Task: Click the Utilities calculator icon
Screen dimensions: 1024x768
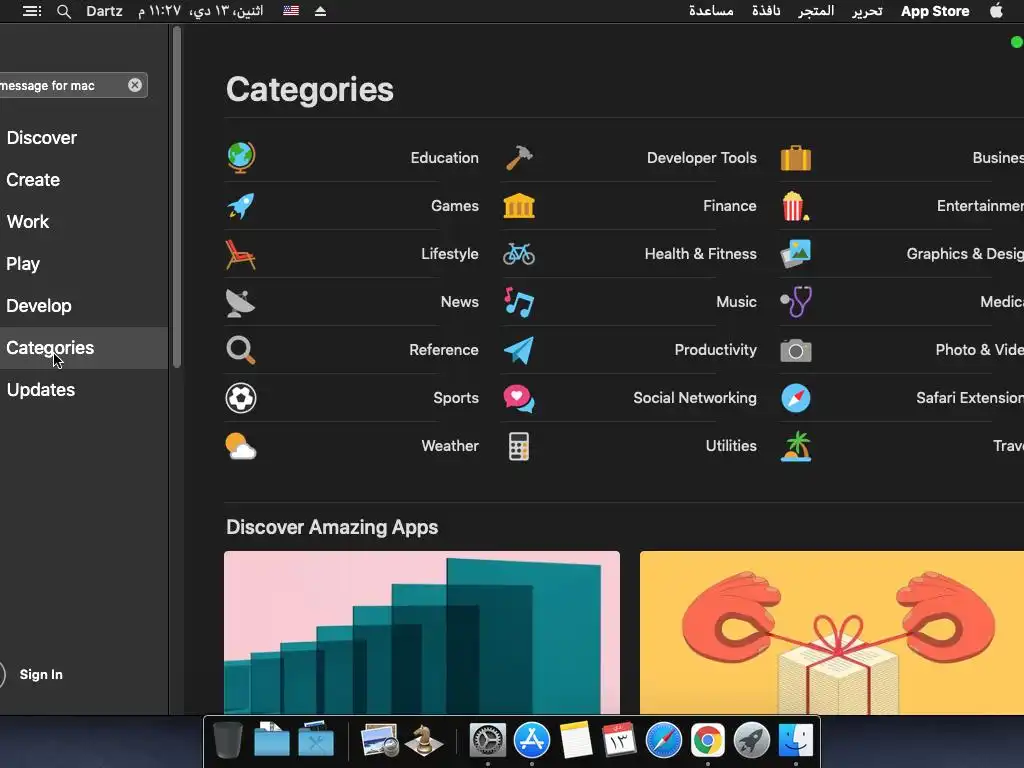Action: 519,446
